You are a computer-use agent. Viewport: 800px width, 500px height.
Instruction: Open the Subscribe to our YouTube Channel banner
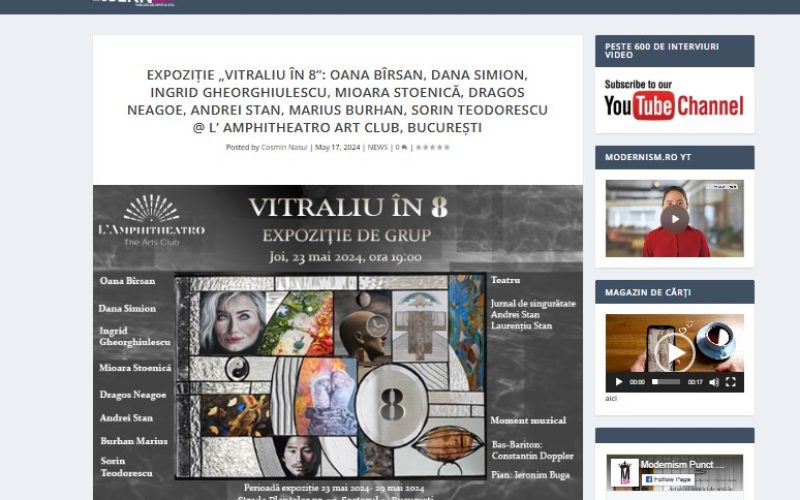coord(674,100)
